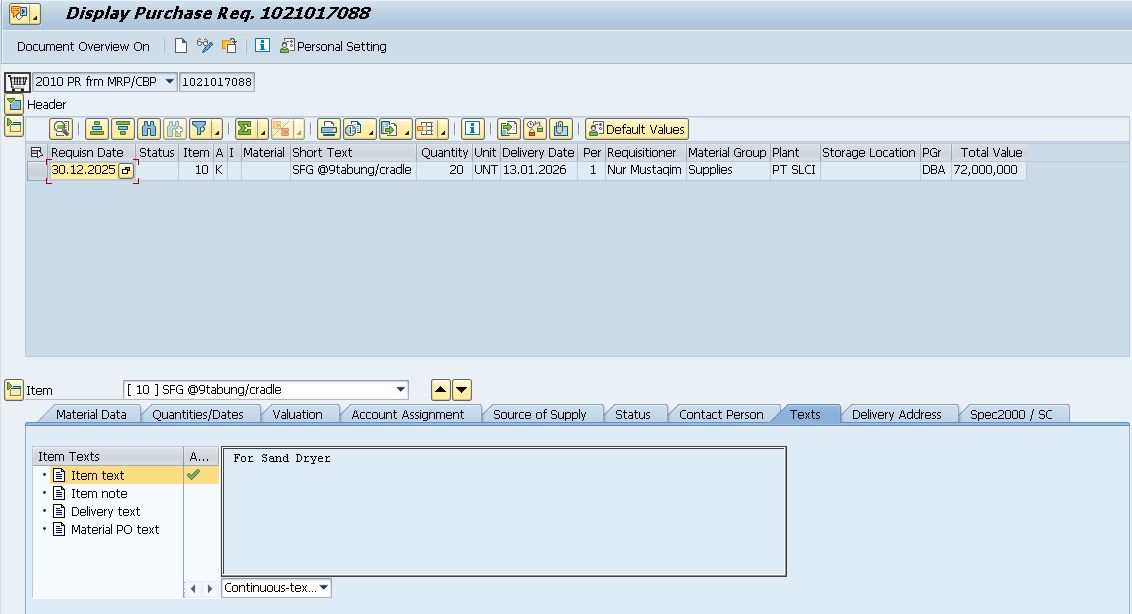Click the Find binoculars icon in grid toolbar
Image resolution: width=1132 pixels, height=614 pixels.
pyautogui.click(x=149, y=129)
